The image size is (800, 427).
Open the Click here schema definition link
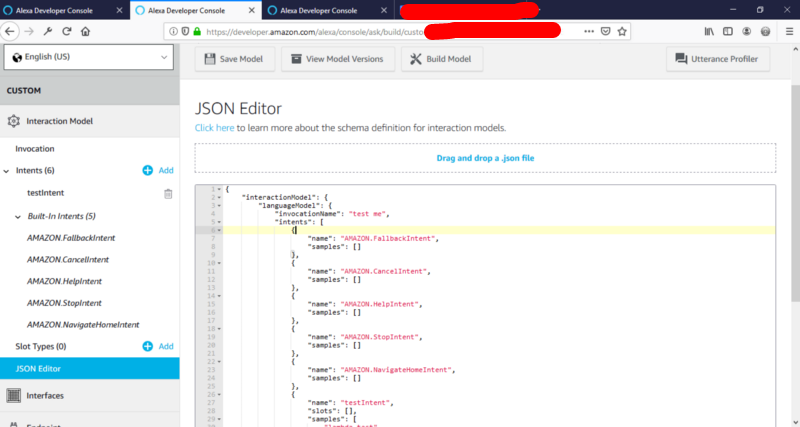pos(214,128)
